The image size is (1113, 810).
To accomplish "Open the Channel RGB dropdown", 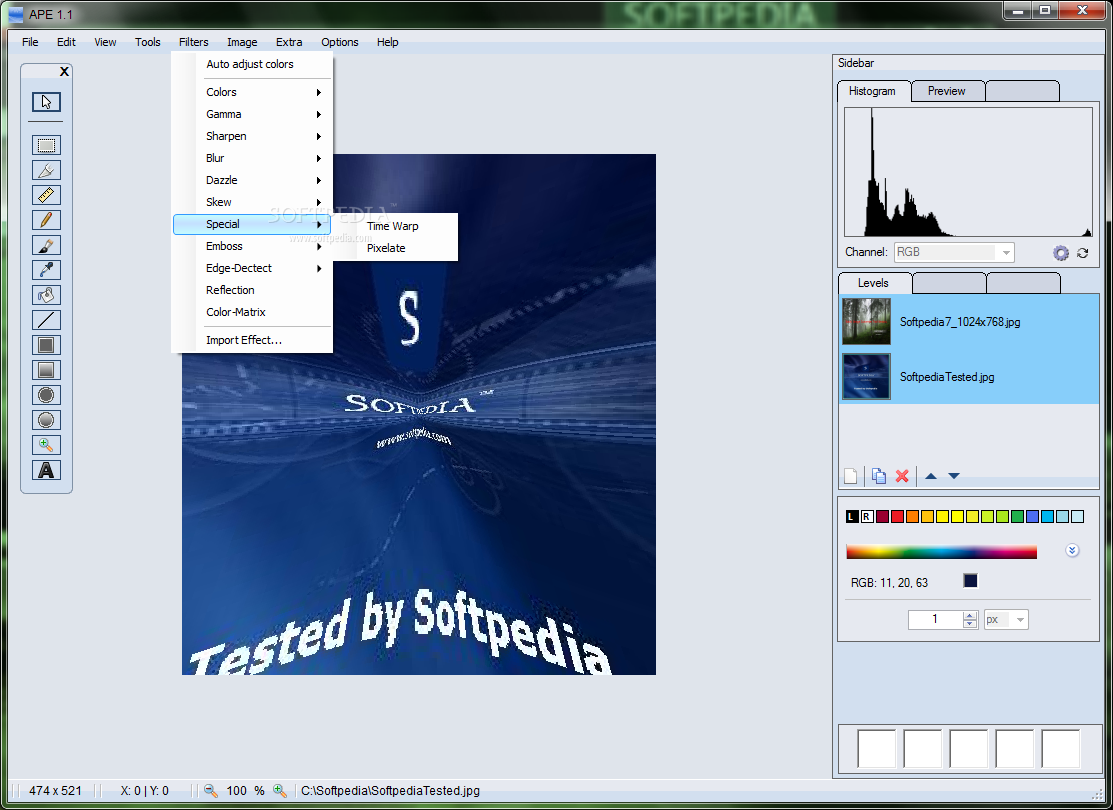I will [953, 252].
